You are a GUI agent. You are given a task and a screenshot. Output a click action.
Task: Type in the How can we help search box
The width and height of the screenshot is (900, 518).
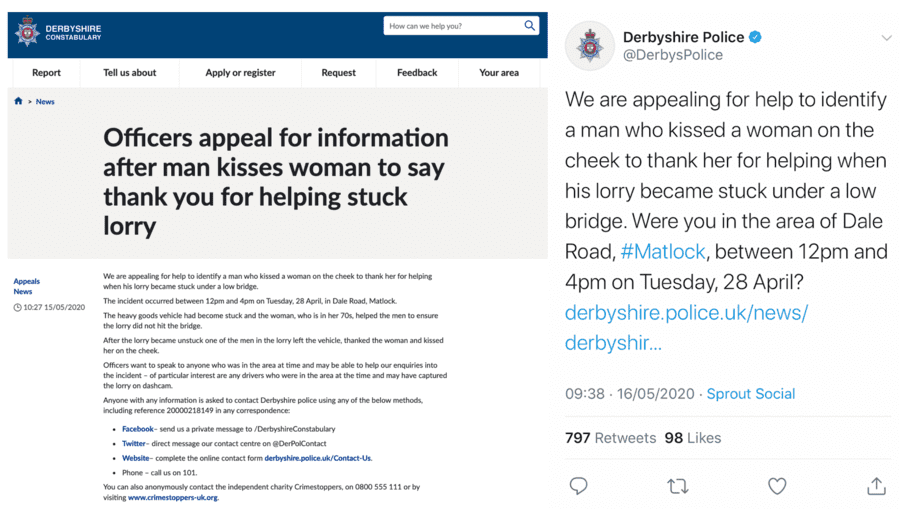click(x=450, y=26)
